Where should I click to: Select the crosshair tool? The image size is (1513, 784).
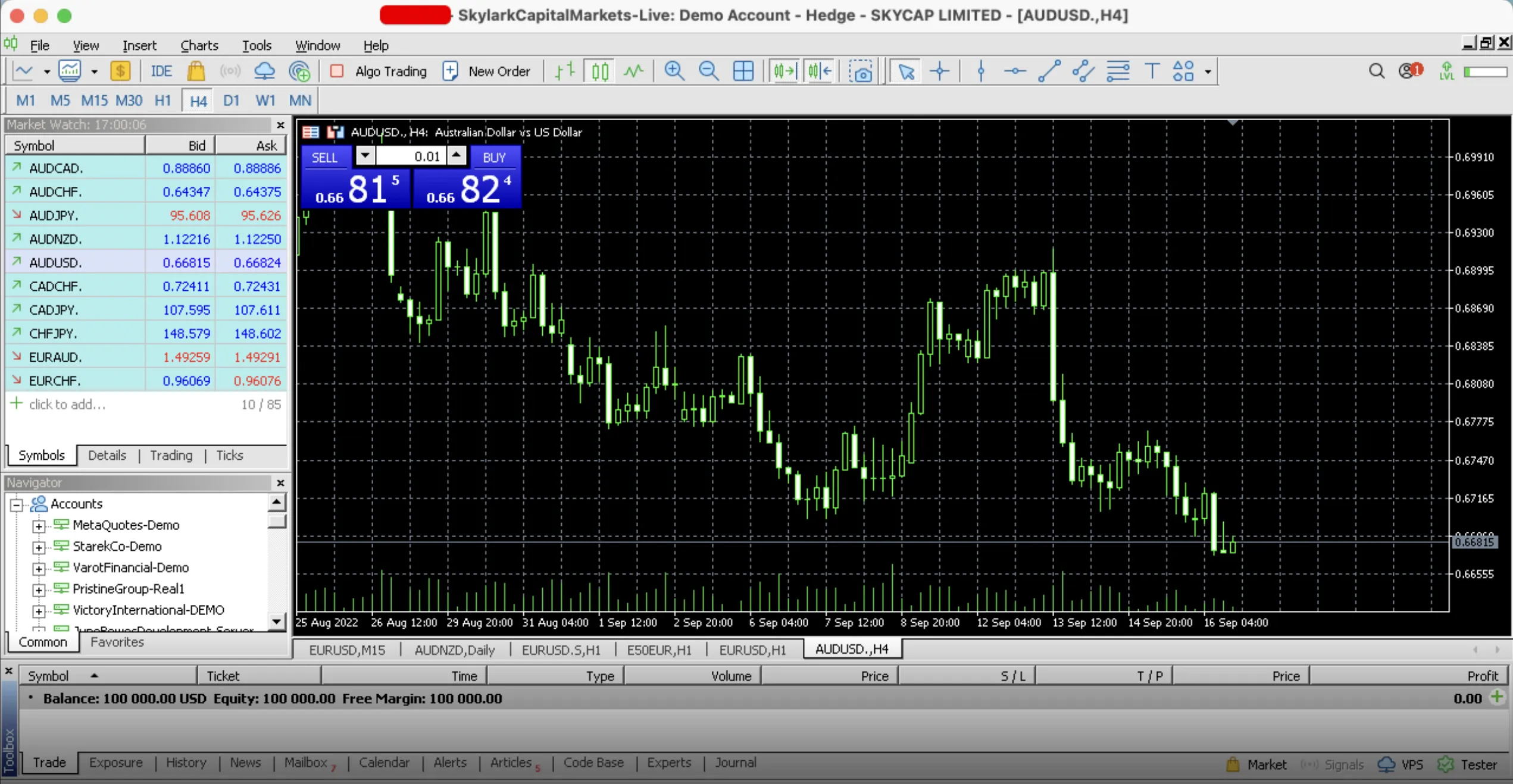click(x=940, y=71)
